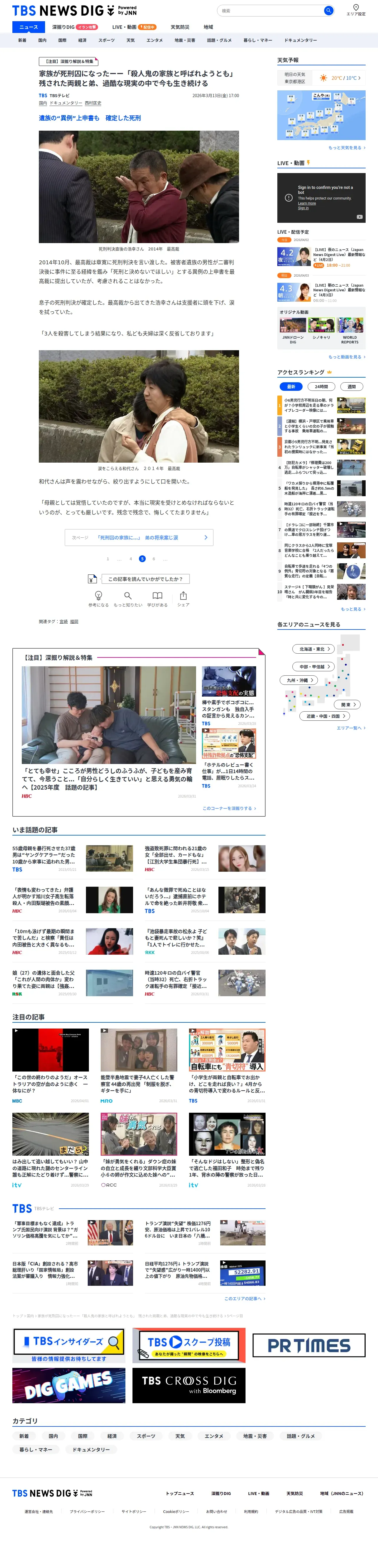
Task: Tap the 参考になる lightbulb reaction icon
Action: [x=99, y=595]
